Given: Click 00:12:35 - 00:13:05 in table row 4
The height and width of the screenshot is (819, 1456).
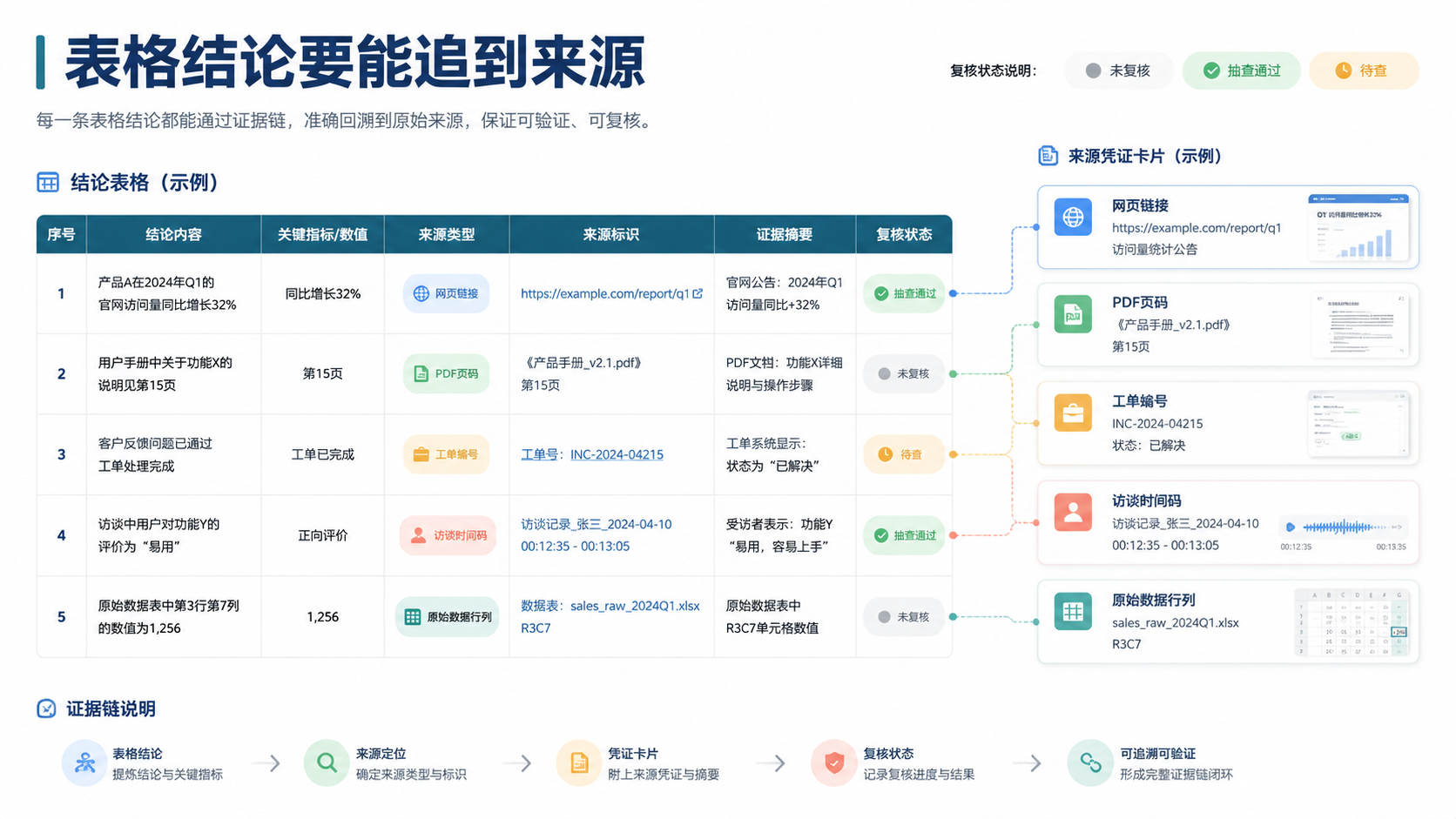Looking at the screenshot, I should tap(575, 547).
